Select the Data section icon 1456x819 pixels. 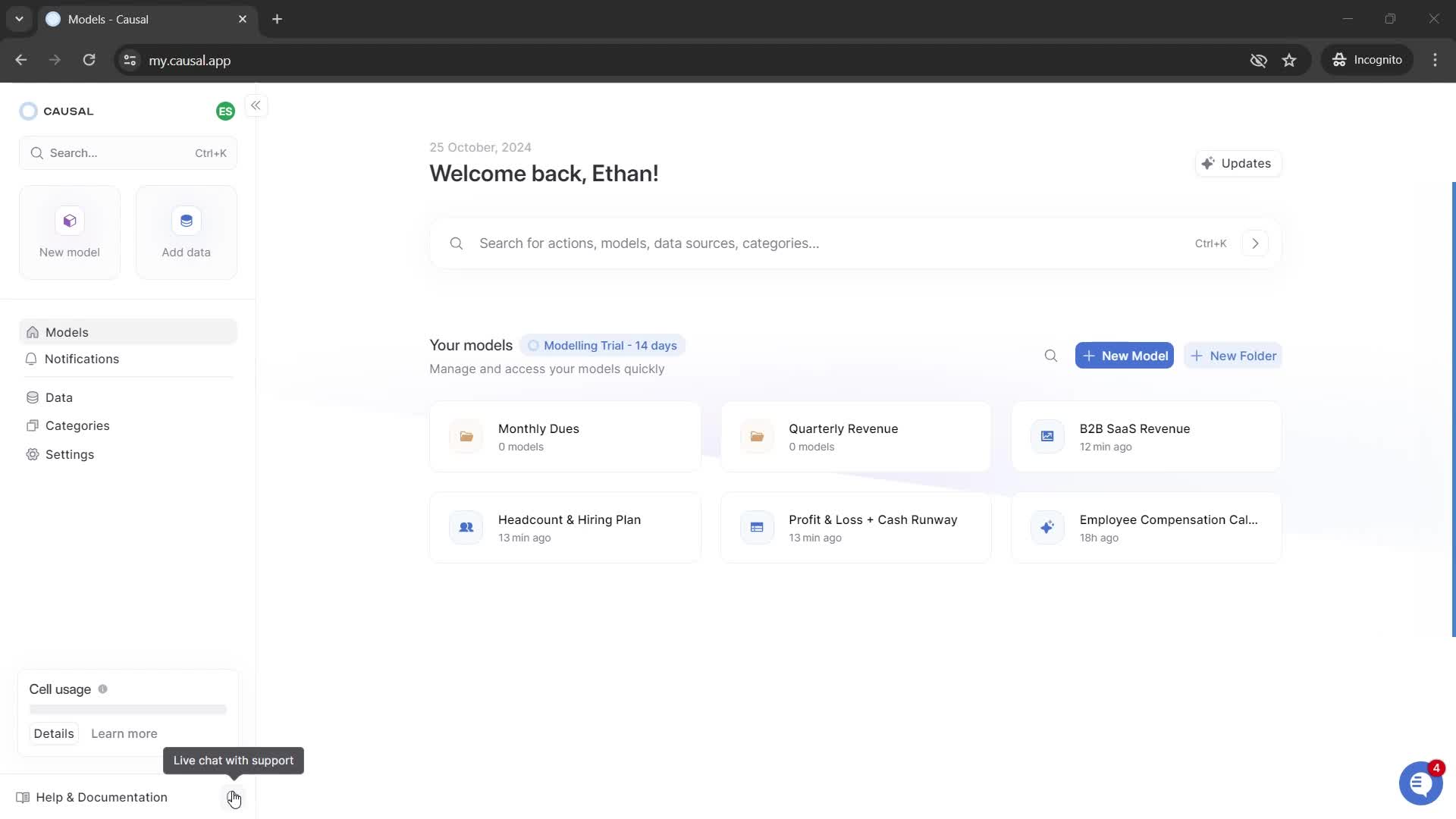point(32,397)
